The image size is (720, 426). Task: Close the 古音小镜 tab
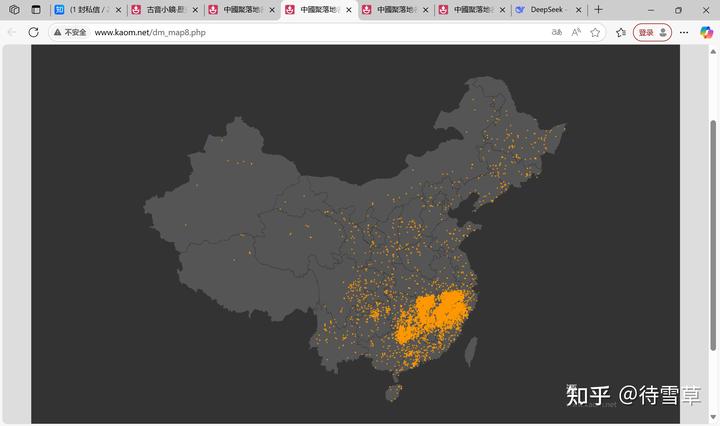point(195,10)
